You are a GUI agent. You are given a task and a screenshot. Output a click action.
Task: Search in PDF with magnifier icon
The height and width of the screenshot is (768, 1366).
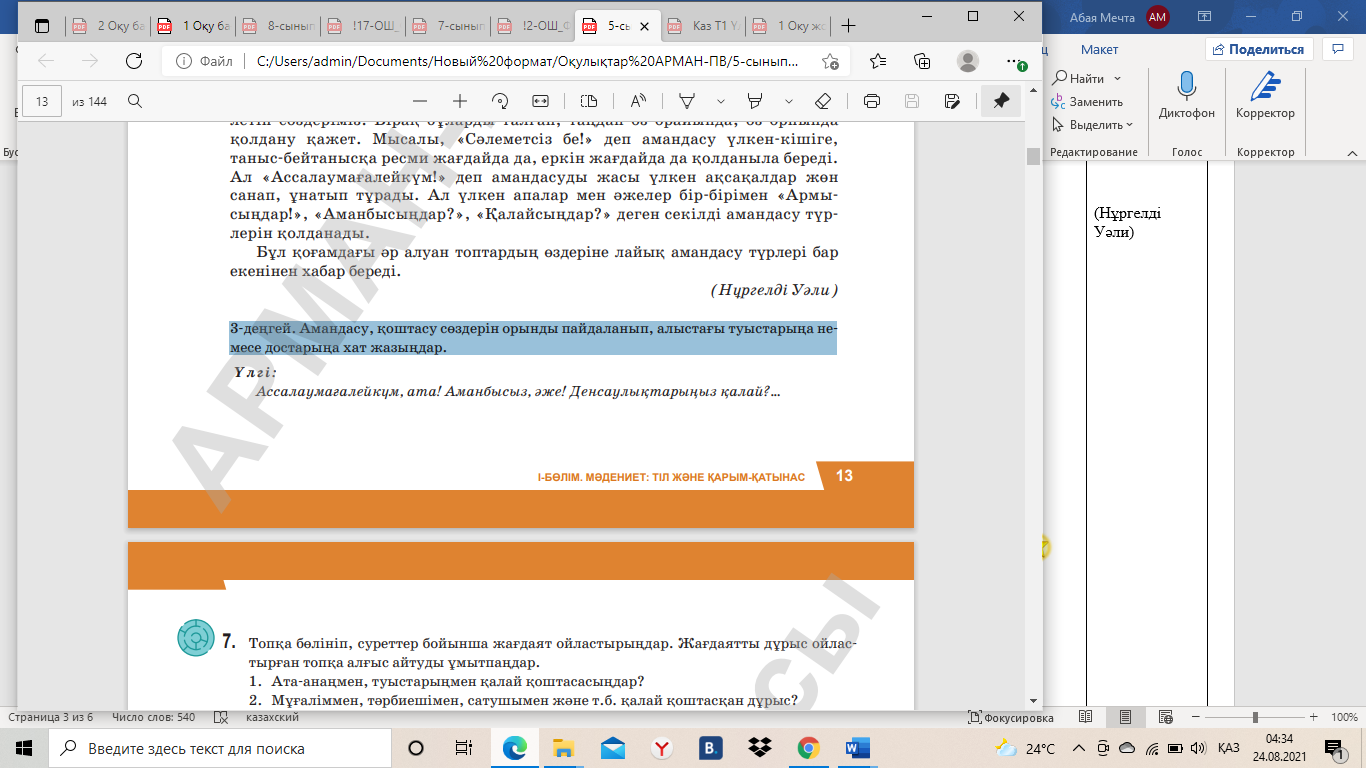click(135, 101)
